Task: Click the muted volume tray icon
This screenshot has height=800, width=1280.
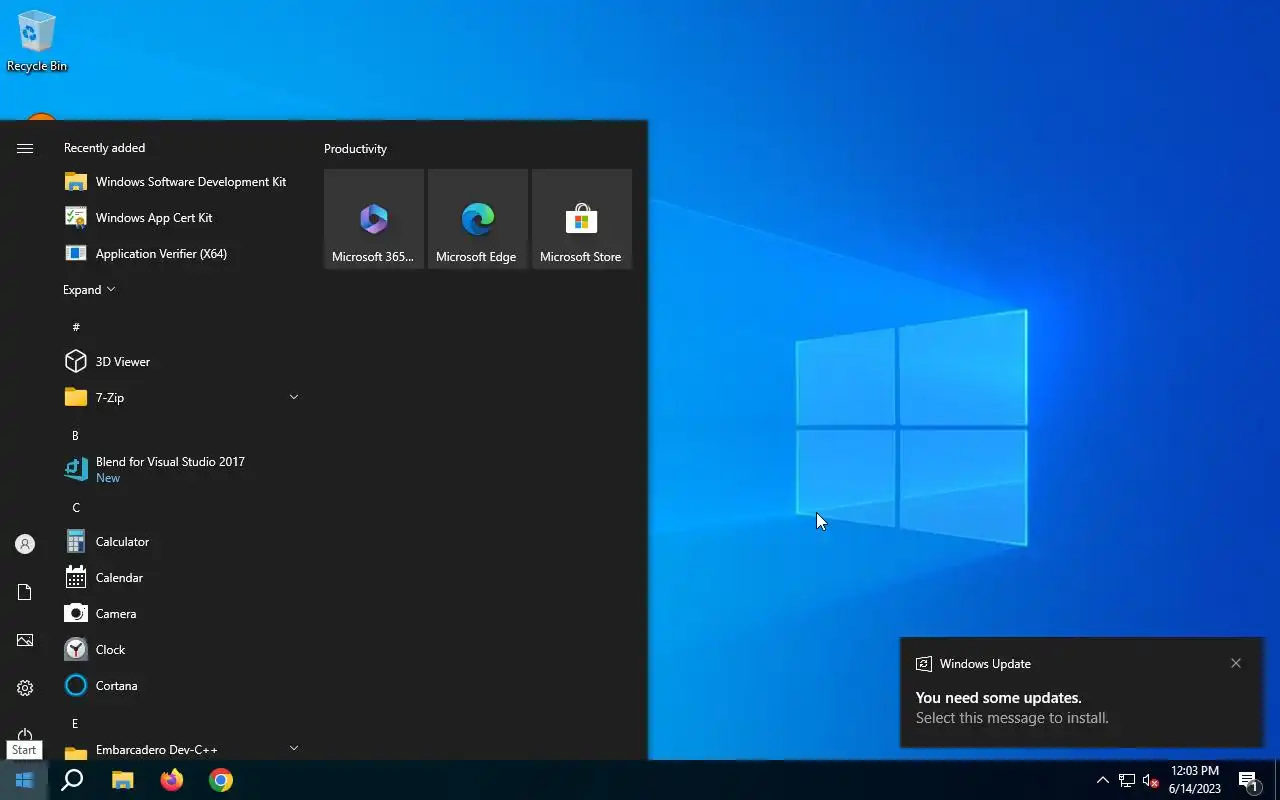Action: tap(1150, 780)
